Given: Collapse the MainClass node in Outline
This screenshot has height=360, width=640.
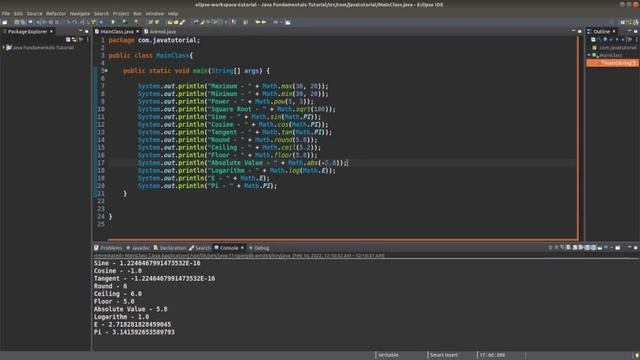Looking at the screenshot, I should coord(589,55).
